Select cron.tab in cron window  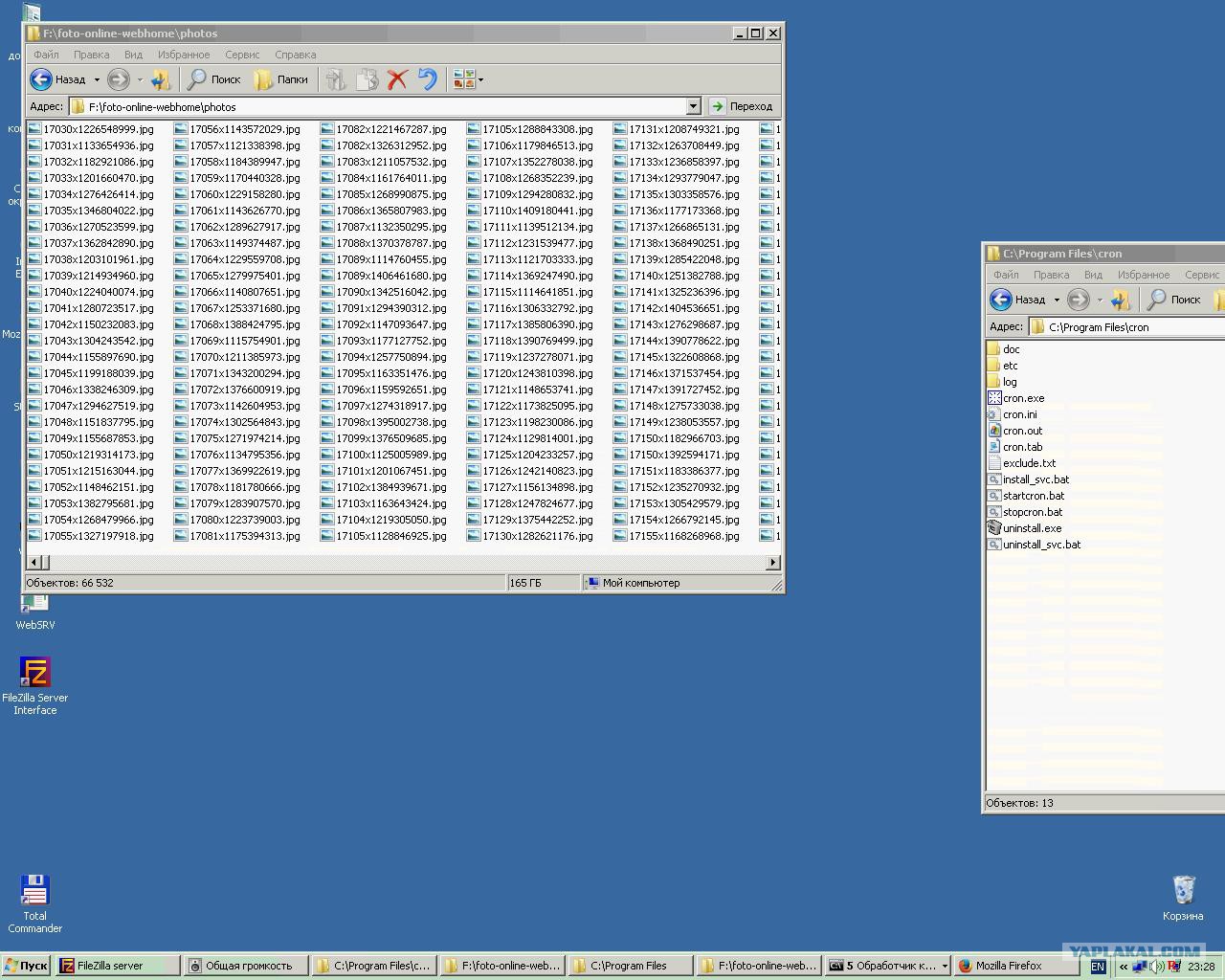coord(1014,447)
